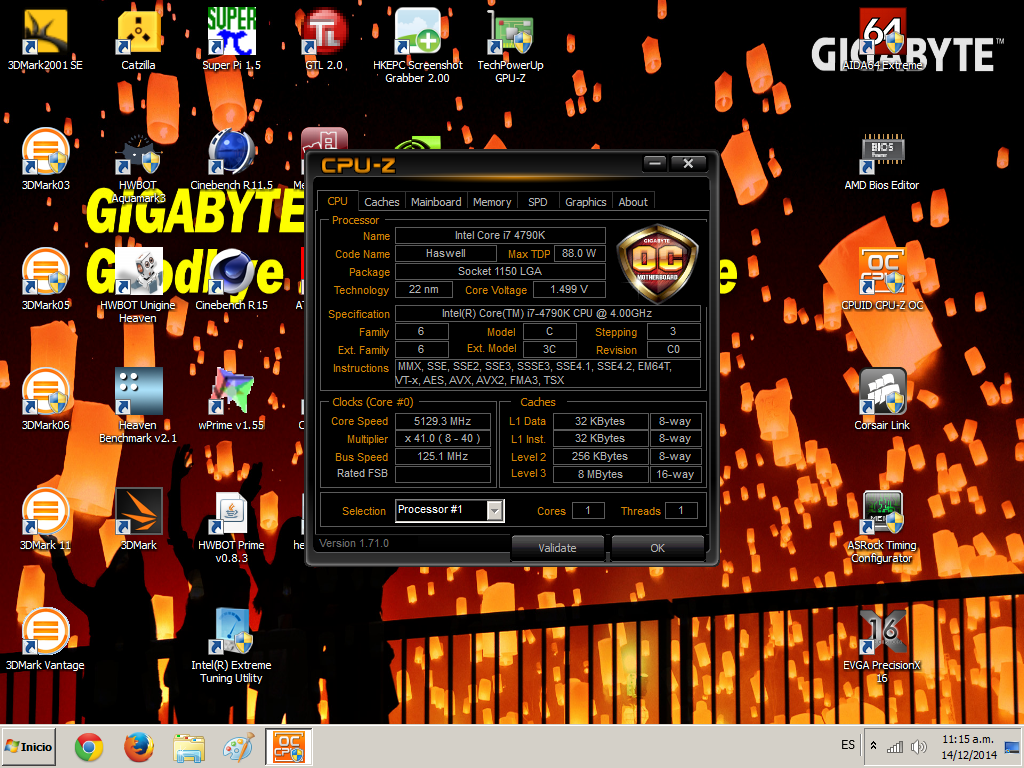The image size is (1024, 768).
Task: Open the network signal tray icon
Action: point(895,746)
